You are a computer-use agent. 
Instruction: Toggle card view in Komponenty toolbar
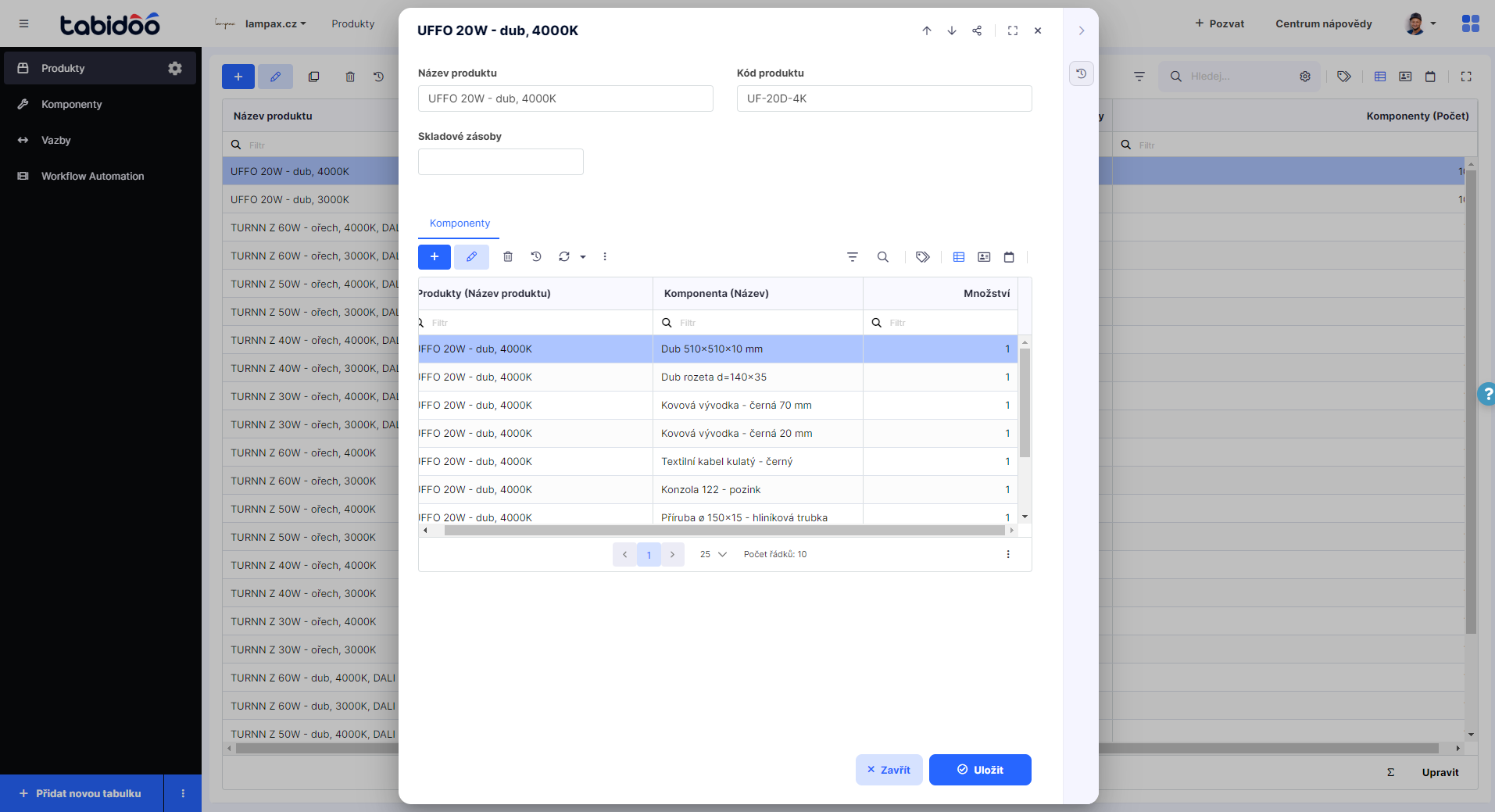pyautogui.click(x=984, y=257)
